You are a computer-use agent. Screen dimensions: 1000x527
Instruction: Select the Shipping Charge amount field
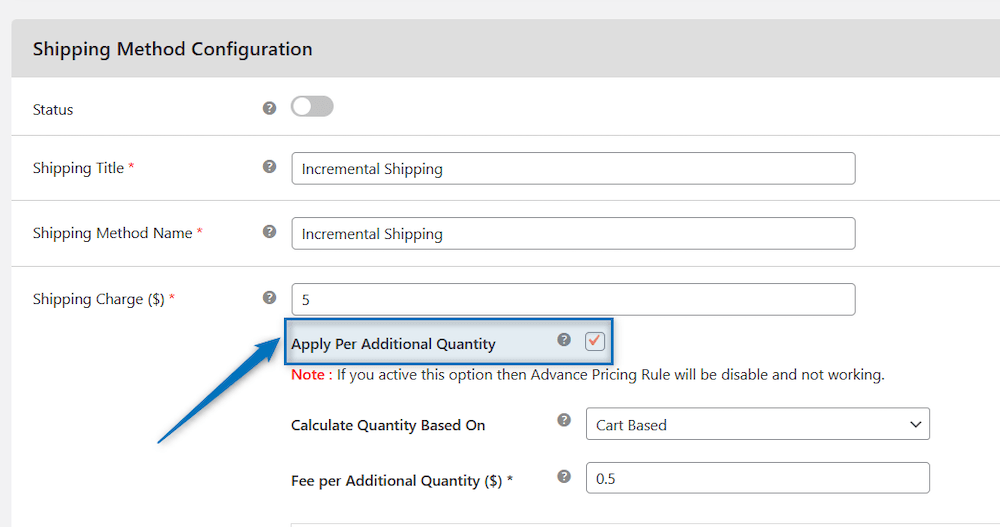pos(573,299)
